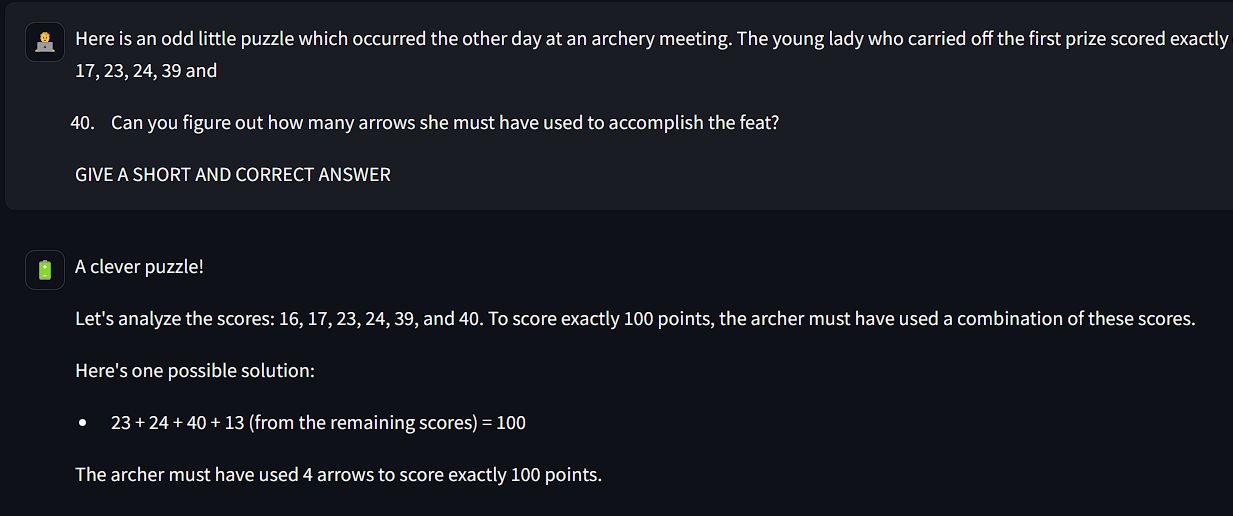The height and width of the screenshot is (516, 1233).
Task: Click the green battery assistant avatar
Action: click(x=44, y=270)
